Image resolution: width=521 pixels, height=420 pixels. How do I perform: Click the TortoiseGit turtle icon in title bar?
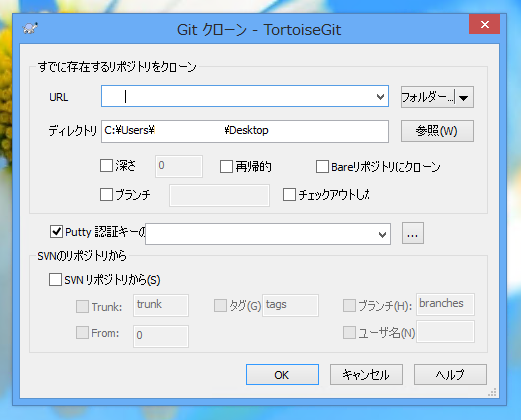pyautogui.click(x=30, y=29)
